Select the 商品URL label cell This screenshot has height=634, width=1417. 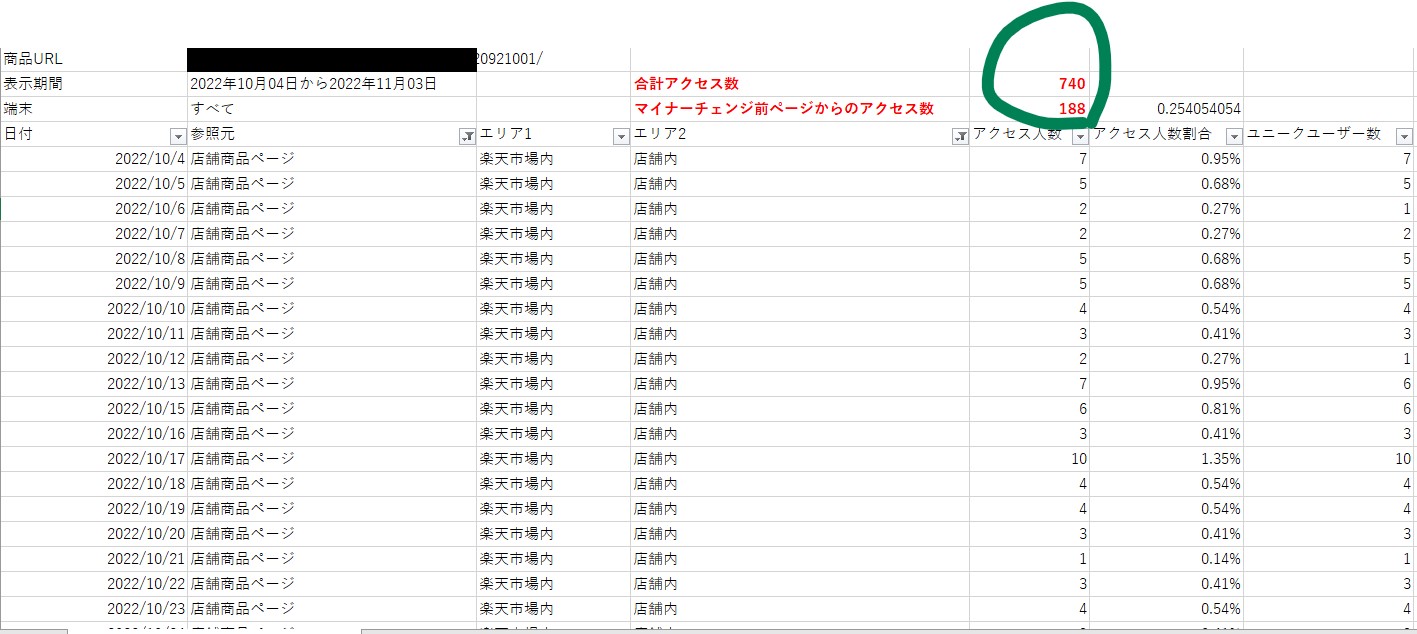pos(93,59)
